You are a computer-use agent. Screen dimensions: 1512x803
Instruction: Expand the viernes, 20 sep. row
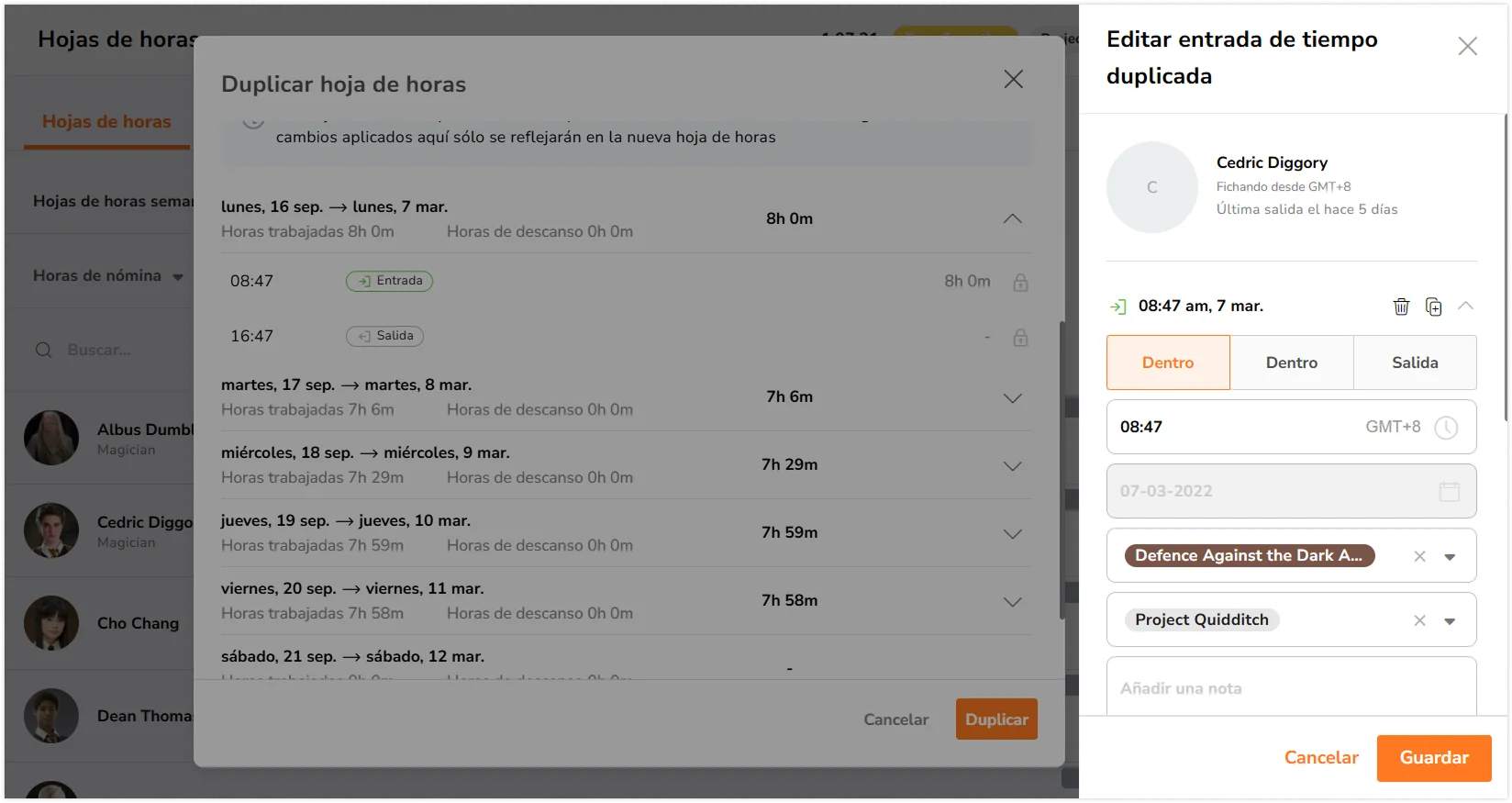point(1012,601)
